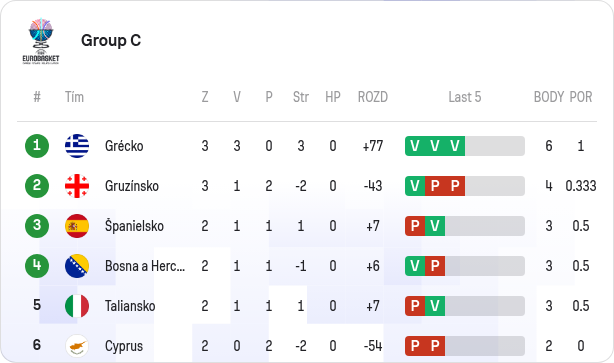
Task: Click Gruzínsko's first green V result
Action: point(415,186)
